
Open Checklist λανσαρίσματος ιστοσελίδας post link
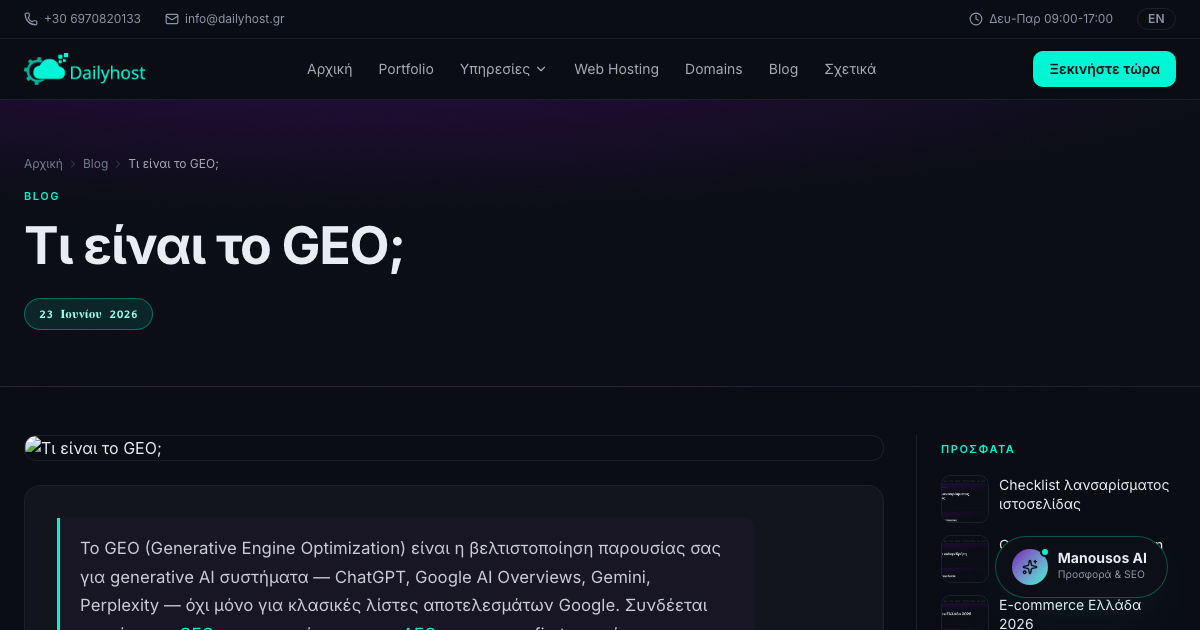tap(1084, 494)
